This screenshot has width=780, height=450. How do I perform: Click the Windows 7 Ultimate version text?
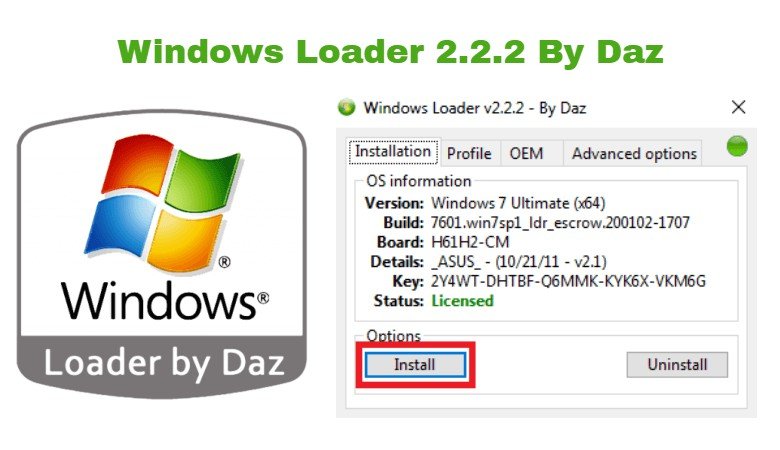tap(518, 203)
